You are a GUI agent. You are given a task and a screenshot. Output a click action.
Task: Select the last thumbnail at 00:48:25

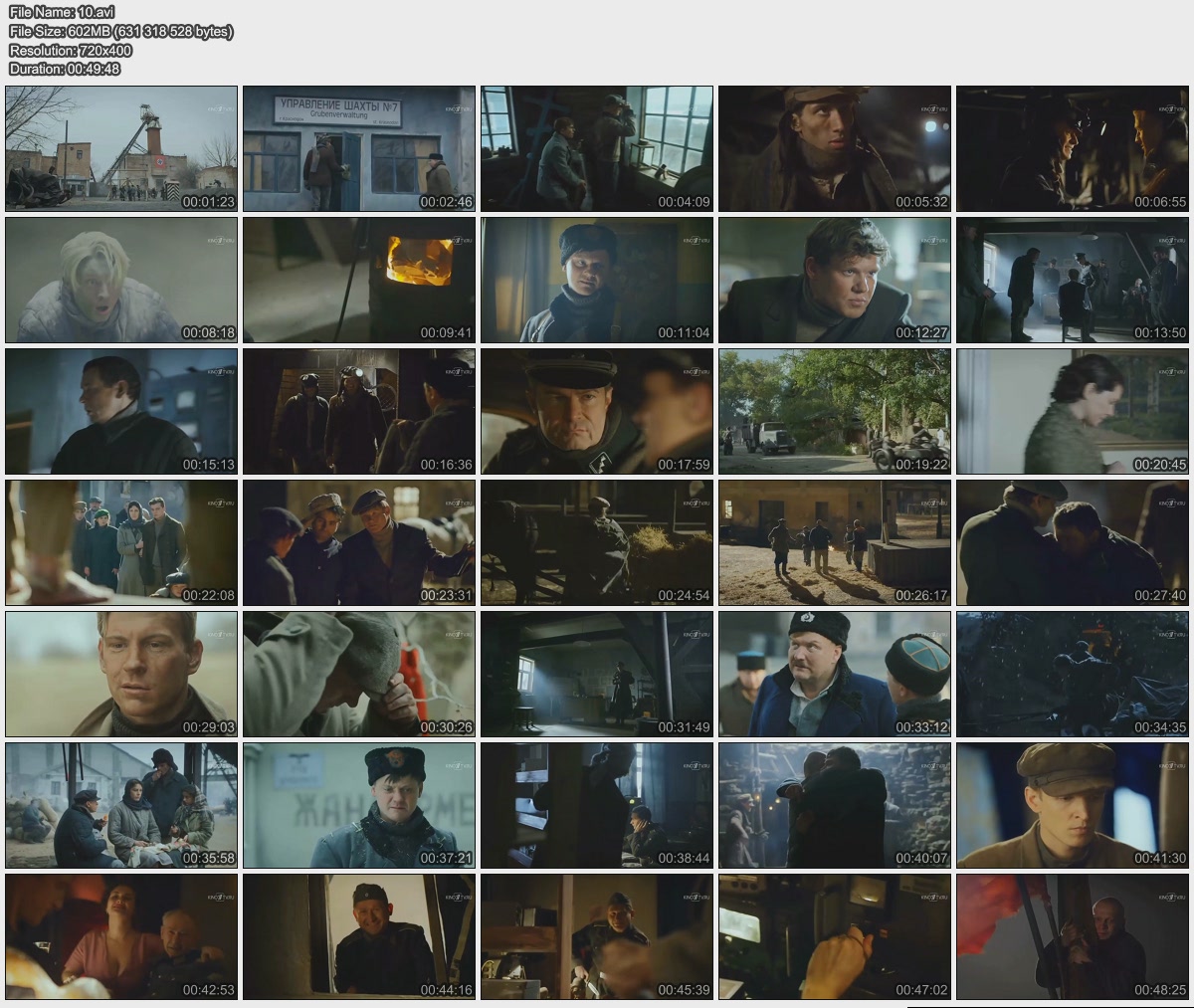[1073, 936]
